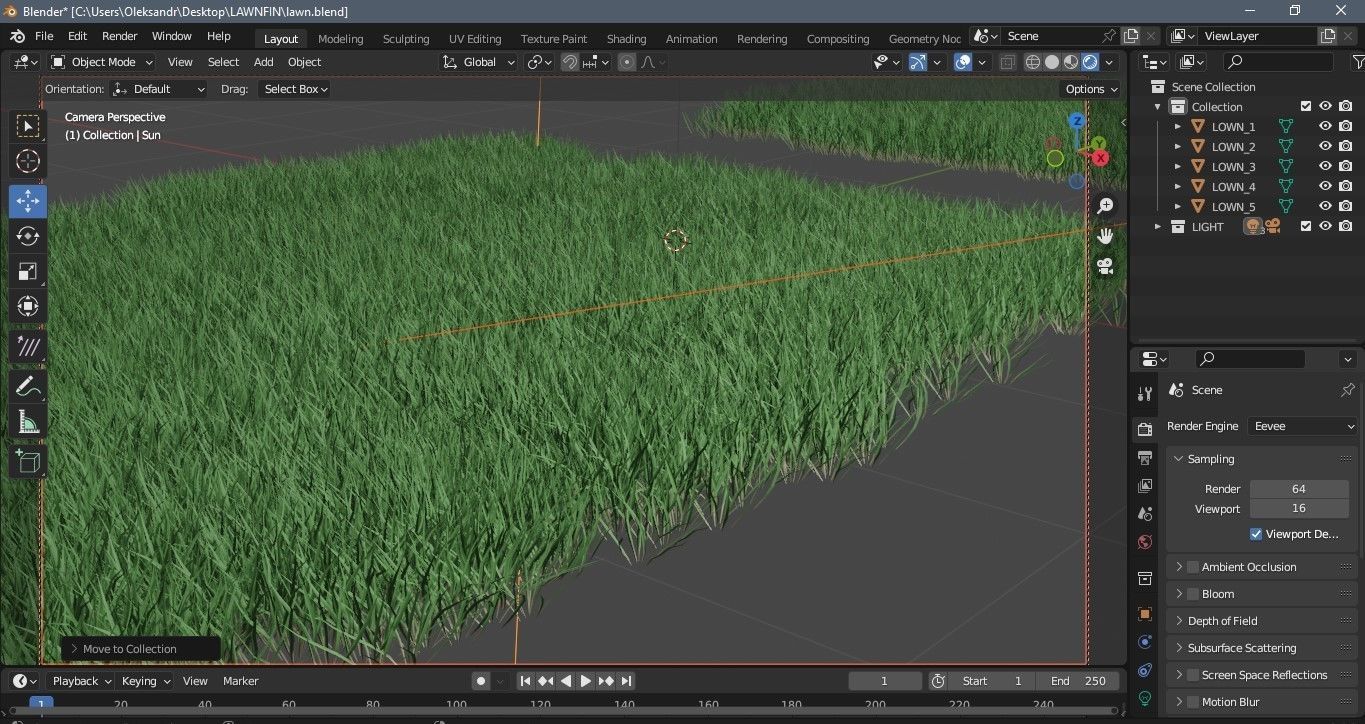
Task: Activate the Select Box tool
Action: click(28, 126)
